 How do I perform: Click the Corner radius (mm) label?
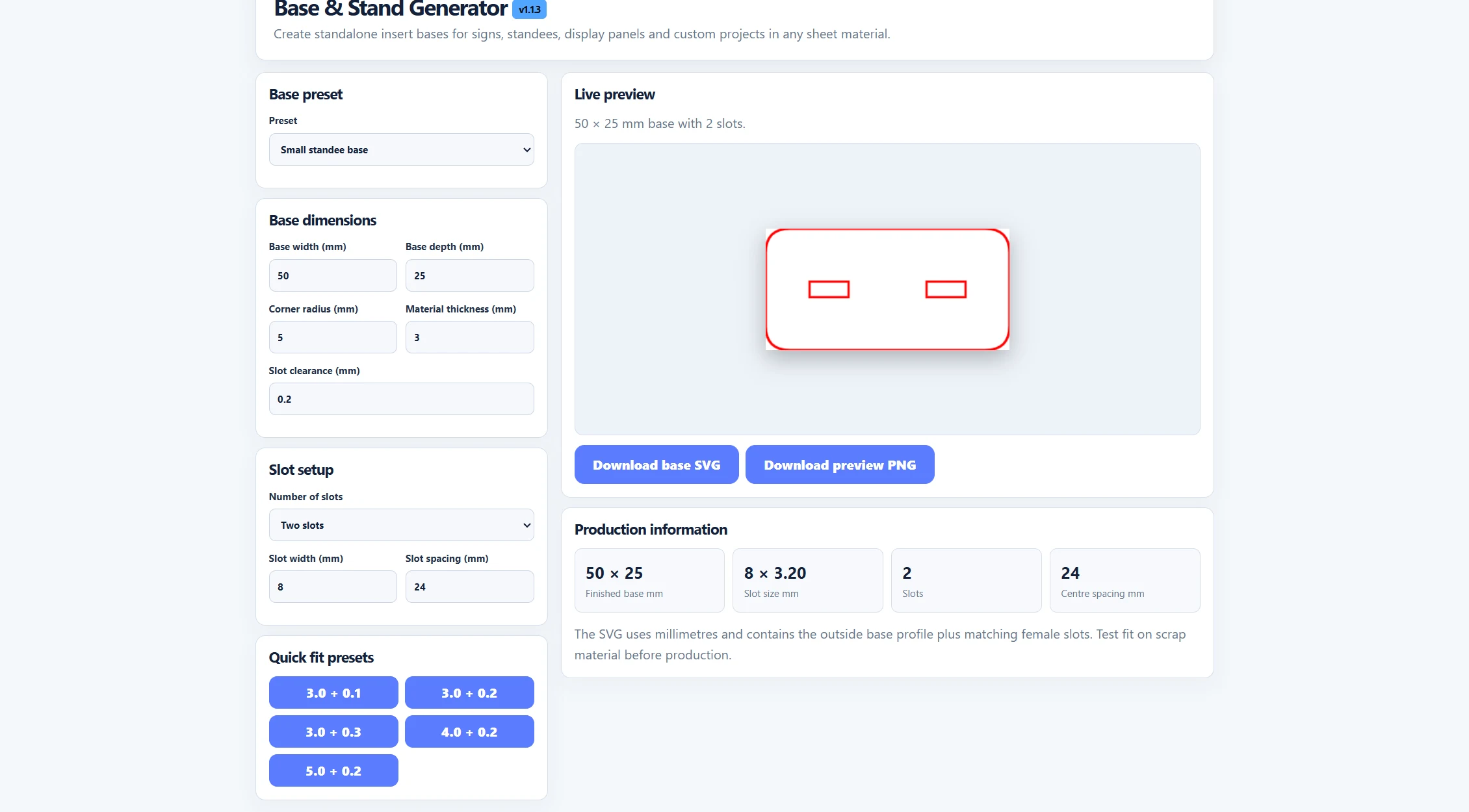point(313,309)
